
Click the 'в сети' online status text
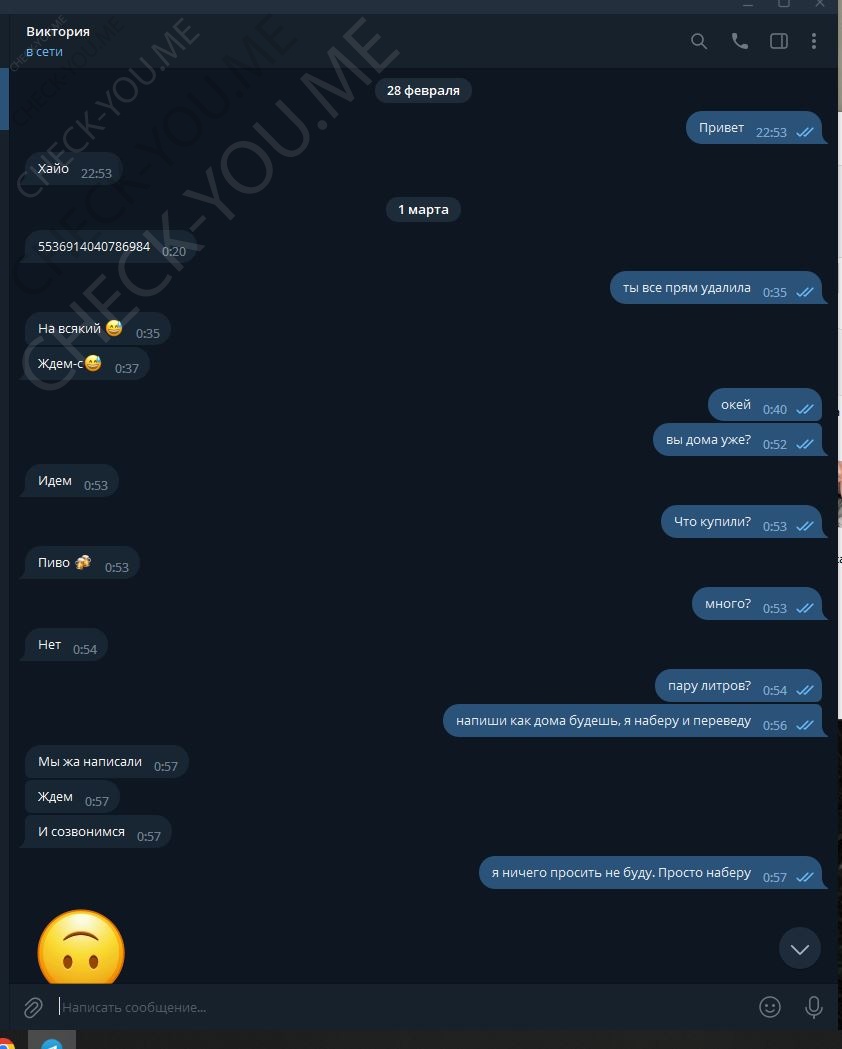click(x=44, y=52)
